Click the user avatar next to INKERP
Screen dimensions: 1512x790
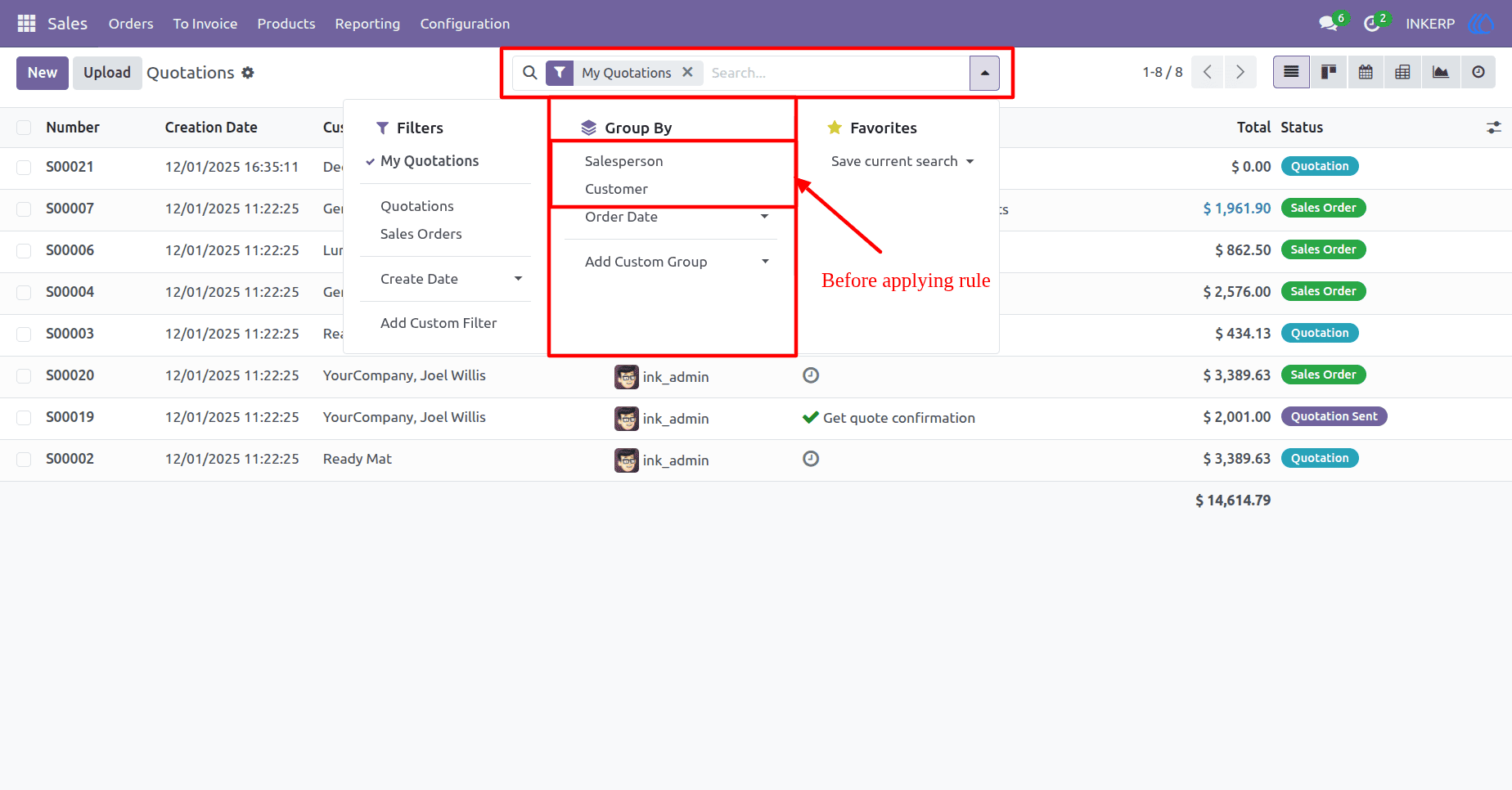[x=1480, y=24]
